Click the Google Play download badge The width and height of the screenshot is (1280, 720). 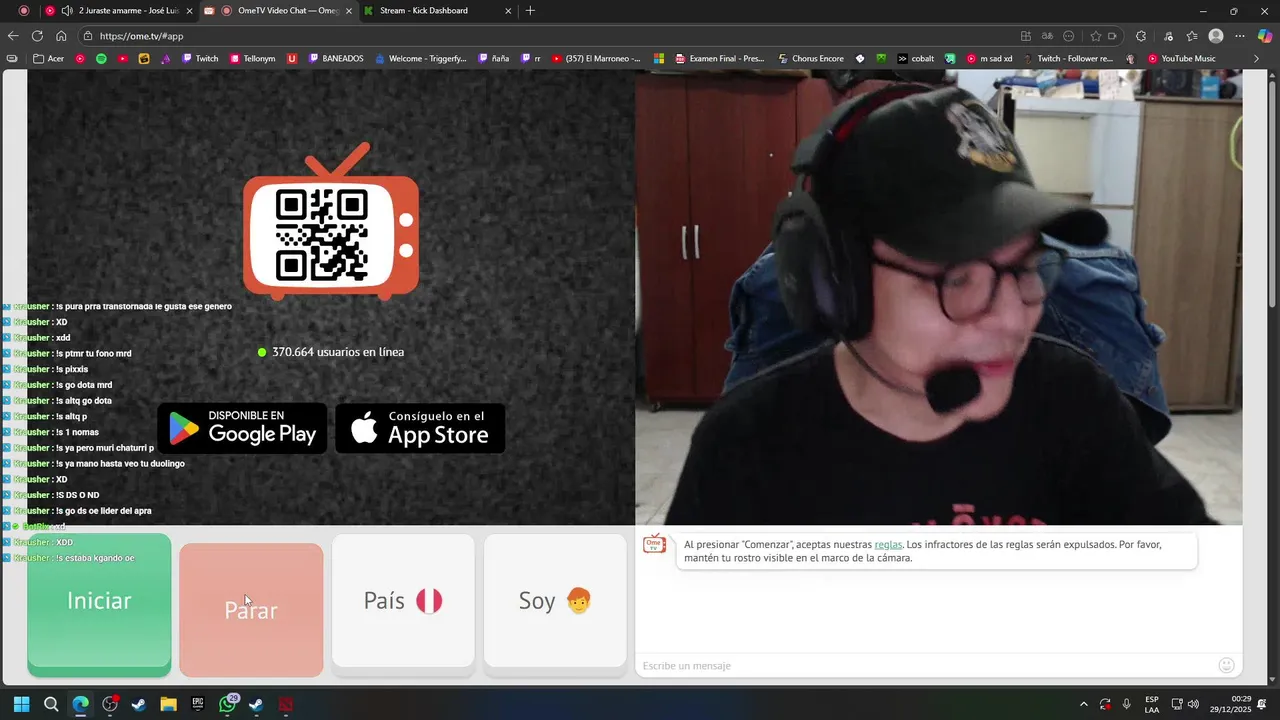242,428
